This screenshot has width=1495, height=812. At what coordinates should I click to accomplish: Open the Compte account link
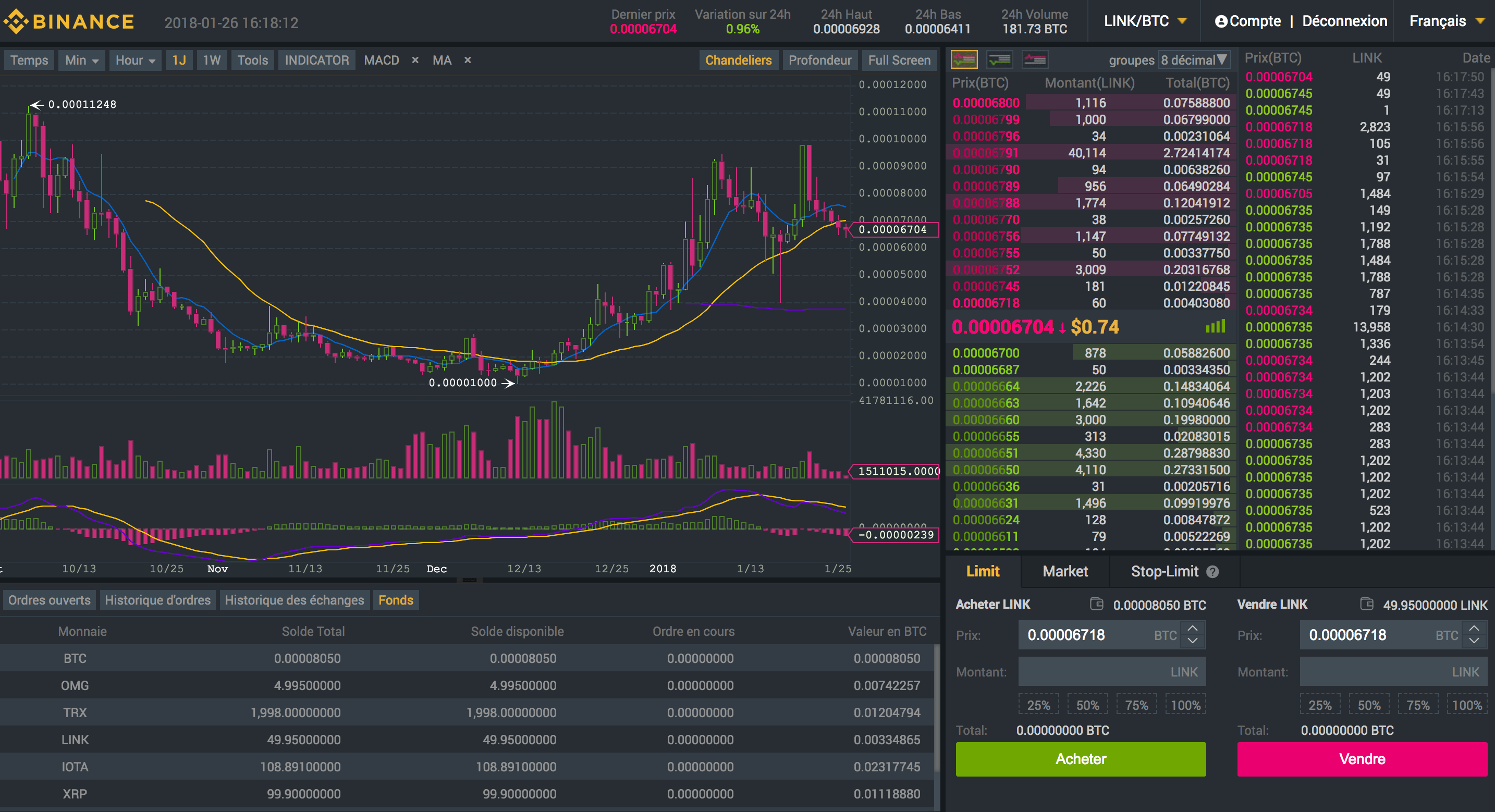point(1248,21)
